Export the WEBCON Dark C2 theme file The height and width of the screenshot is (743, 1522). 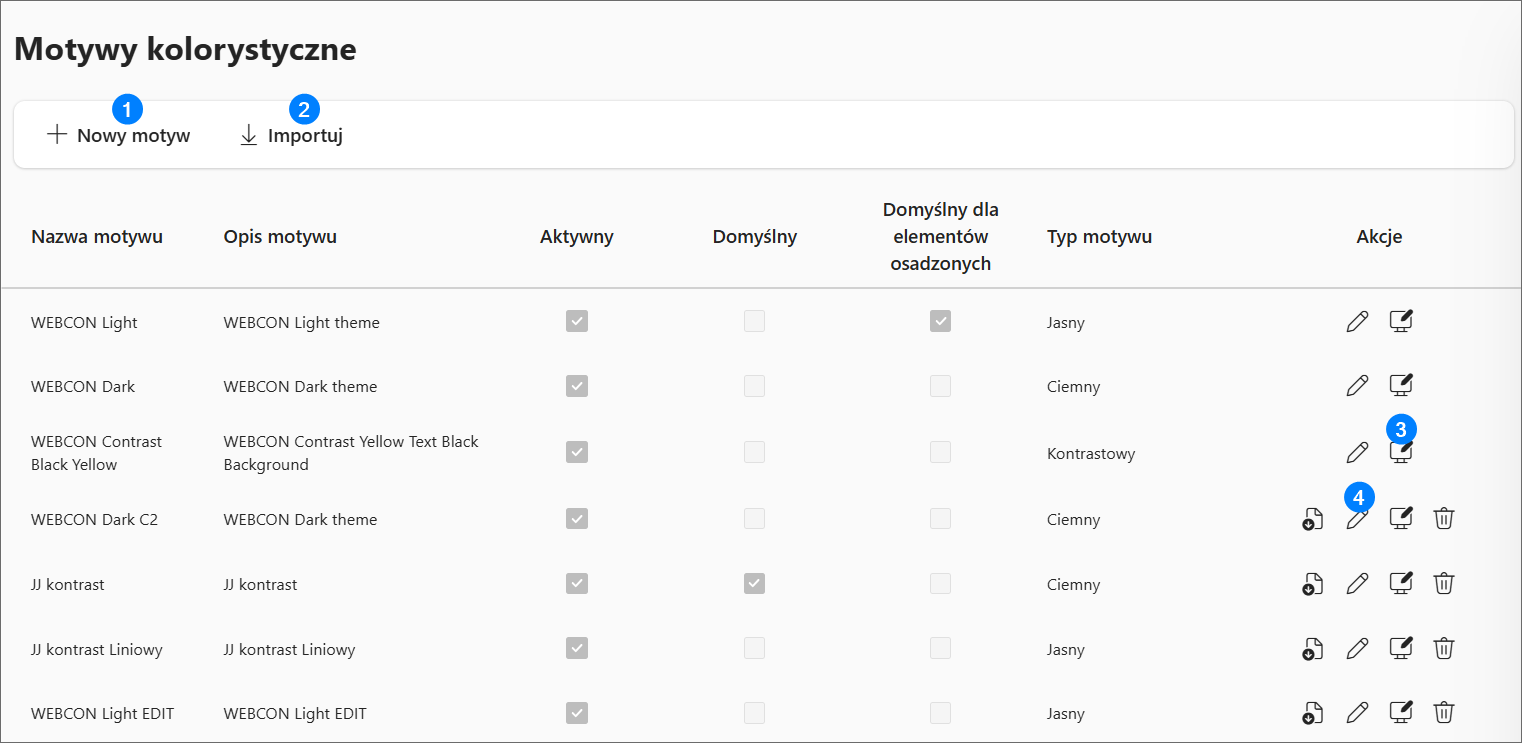1312,519
